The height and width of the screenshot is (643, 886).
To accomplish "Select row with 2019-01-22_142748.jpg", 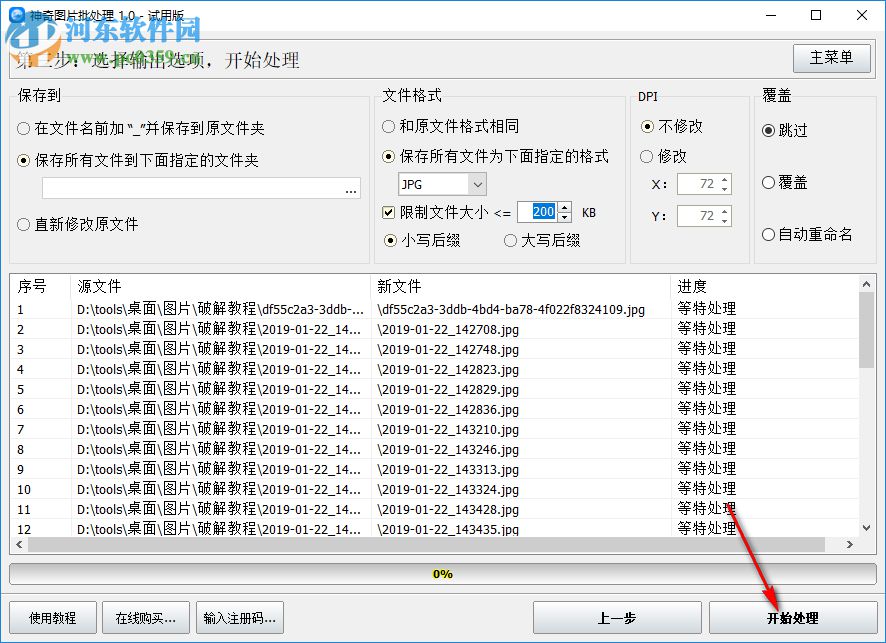I will [x=434, y=349].
